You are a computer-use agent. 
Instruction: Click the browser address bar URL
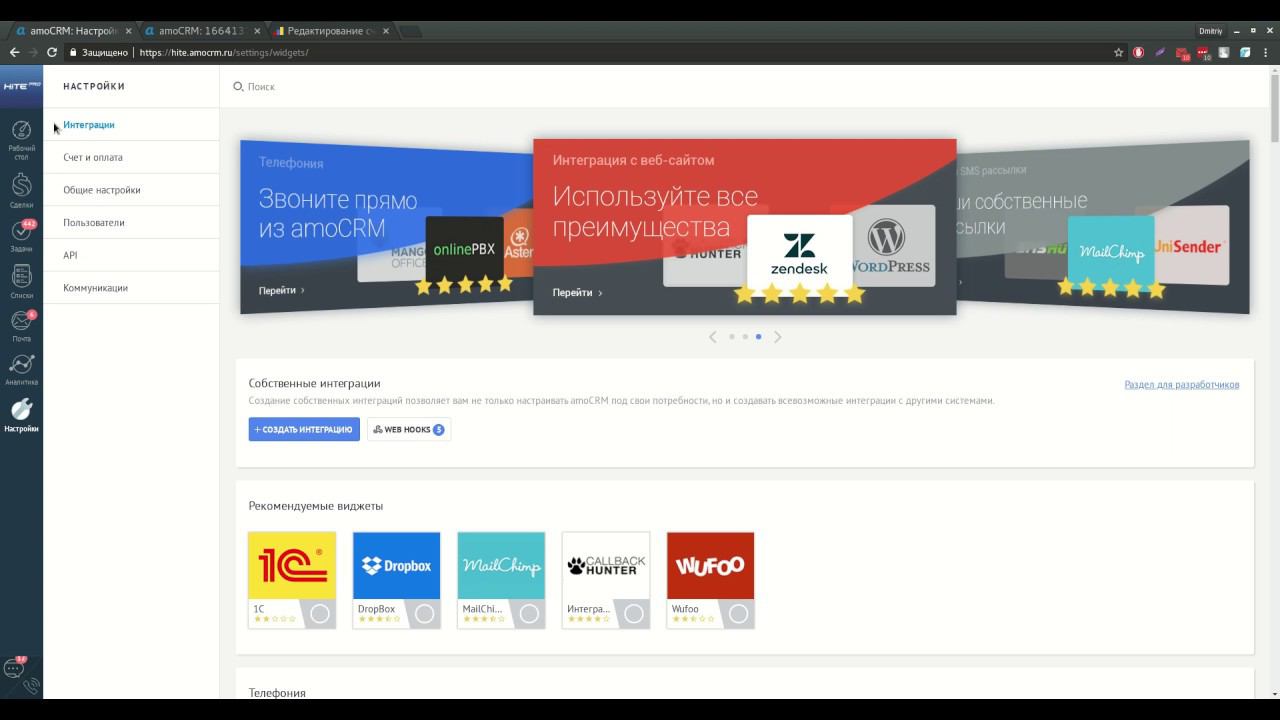pyautogui.click(x=224, y=52)
